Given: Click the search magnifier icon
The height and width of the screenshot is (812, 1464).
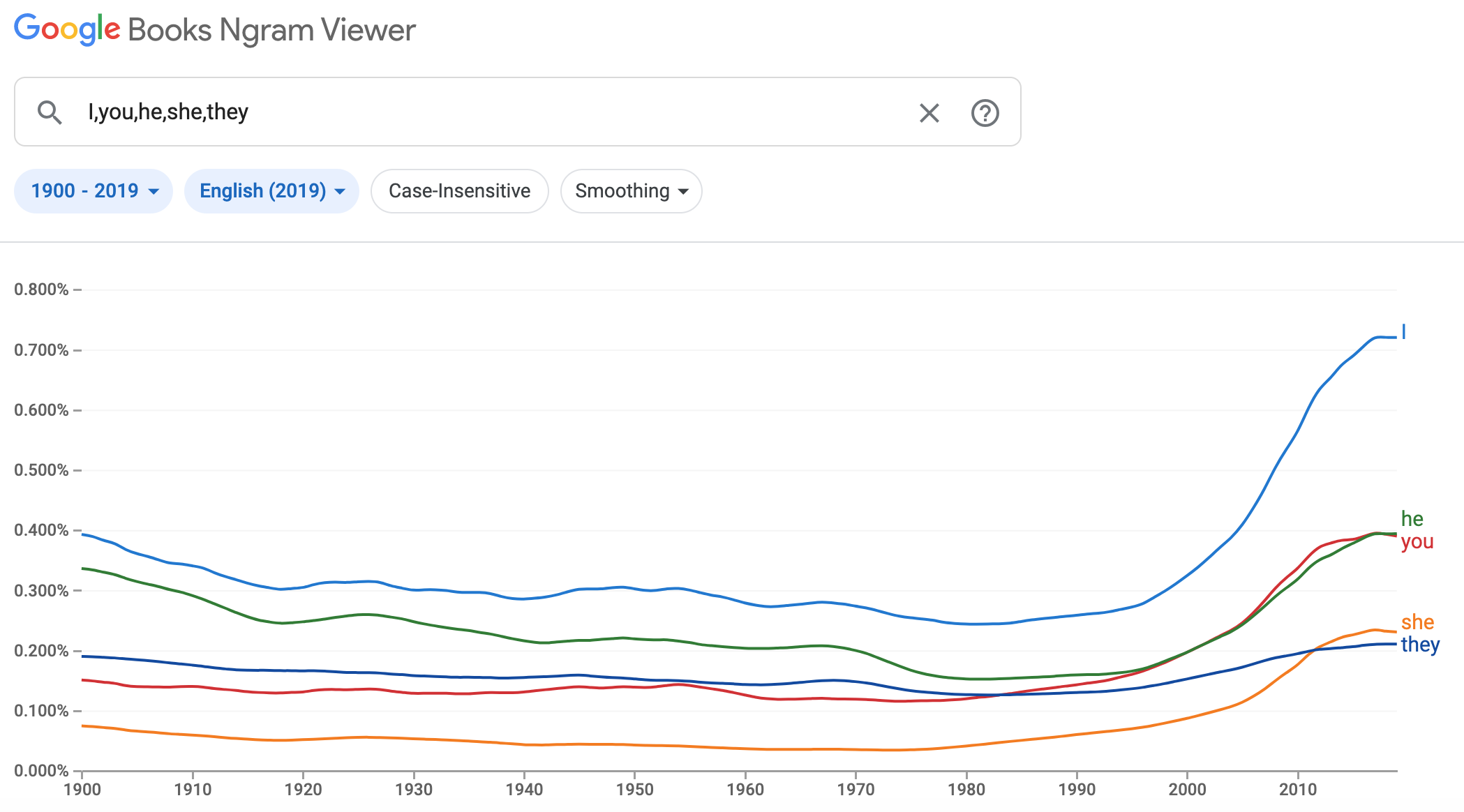Looking at the screenshot, I should pos(50,112).
